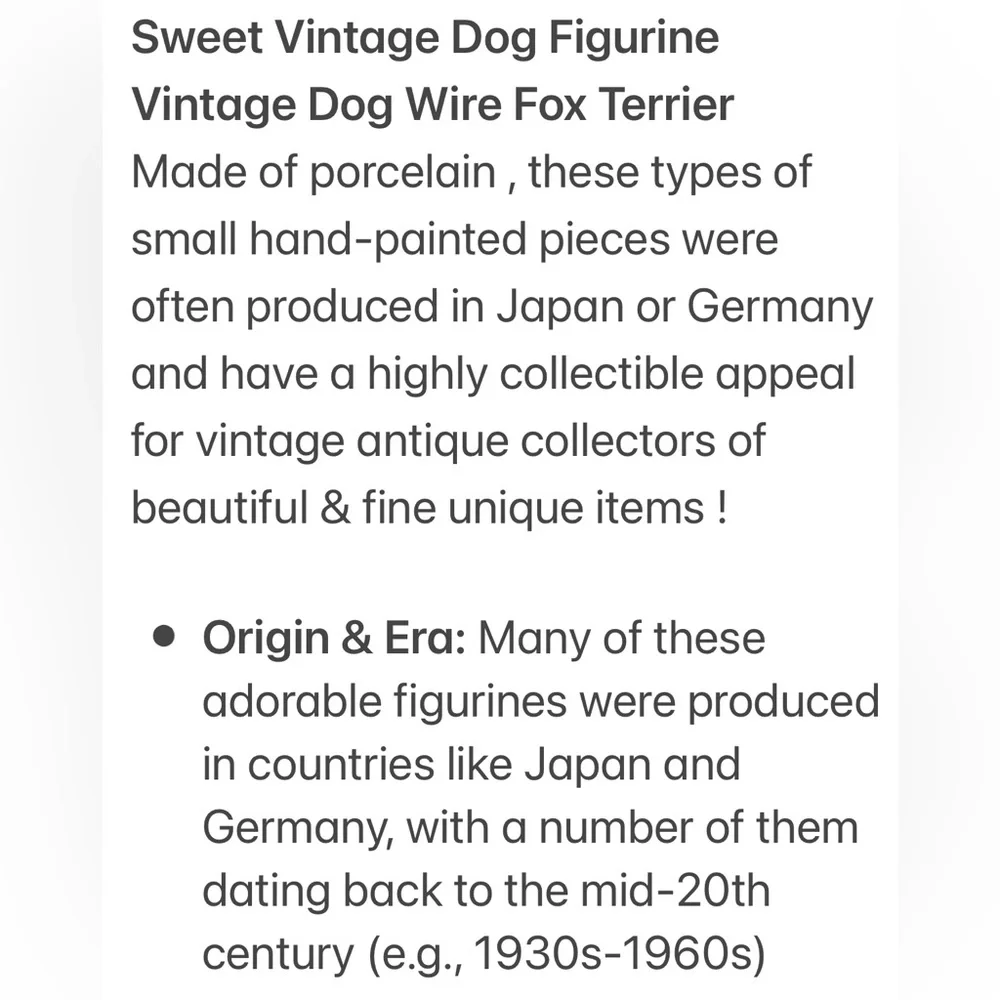The width and height of the screenshot is (1000, 1000).
Task: Click the word "hand-painted" in the paragraph
Action: [388, 240]
